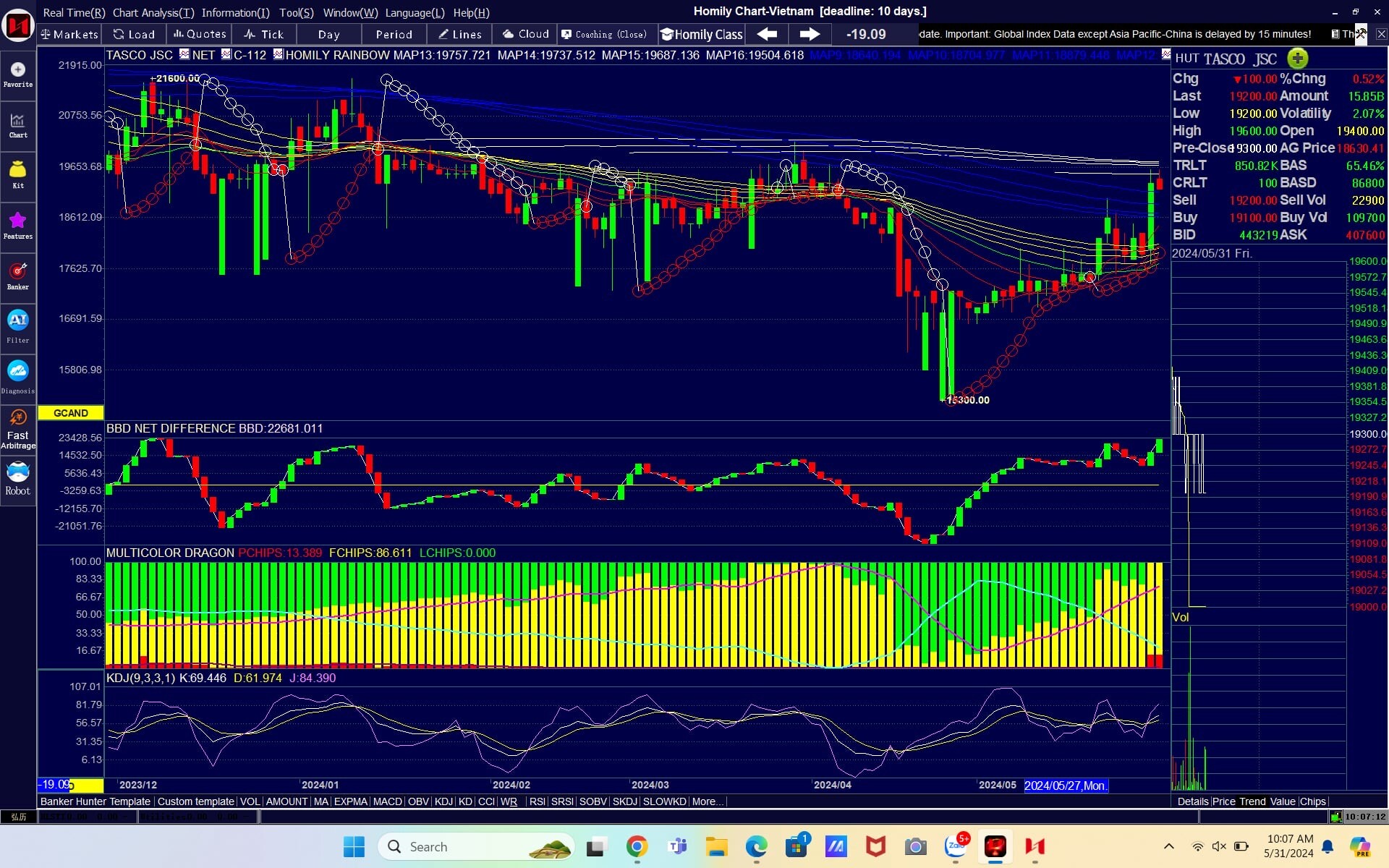Click NET indicator chart icon
1389x868 pixels.
click(x=184, y=54)
